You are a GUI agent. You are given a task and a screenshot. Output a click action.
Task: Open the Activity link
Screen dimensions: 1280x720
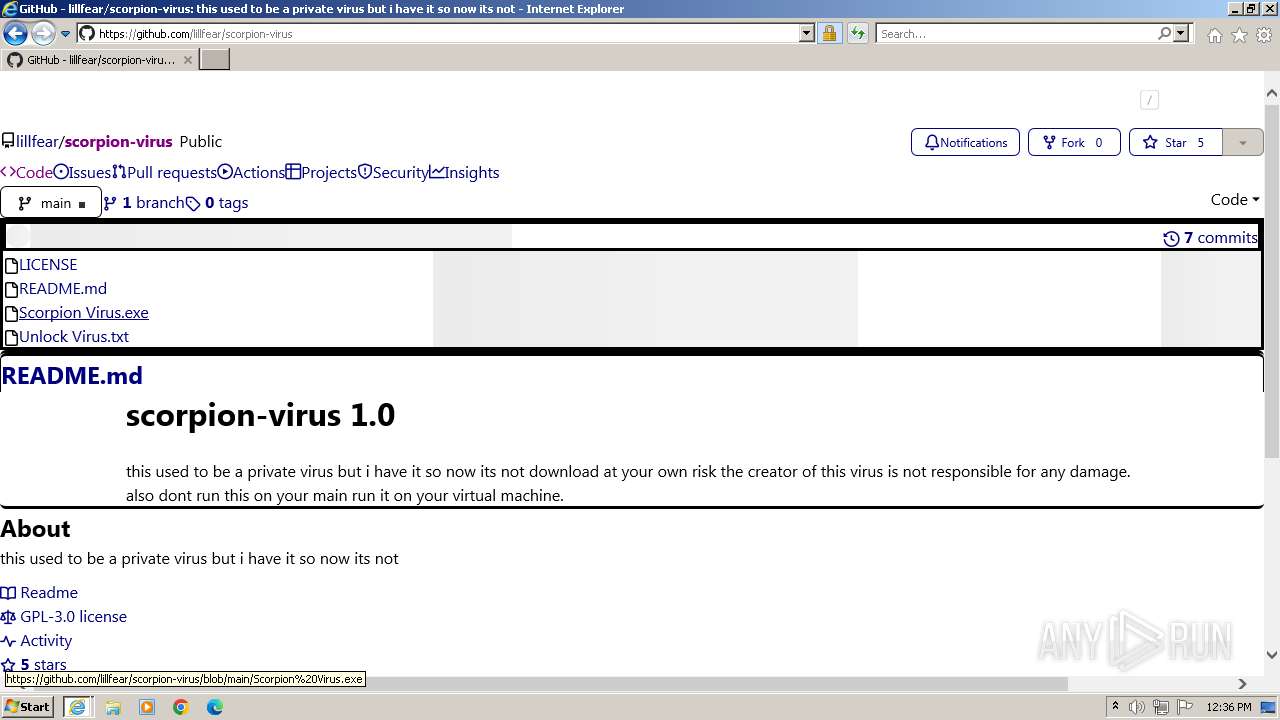[36, 640]
